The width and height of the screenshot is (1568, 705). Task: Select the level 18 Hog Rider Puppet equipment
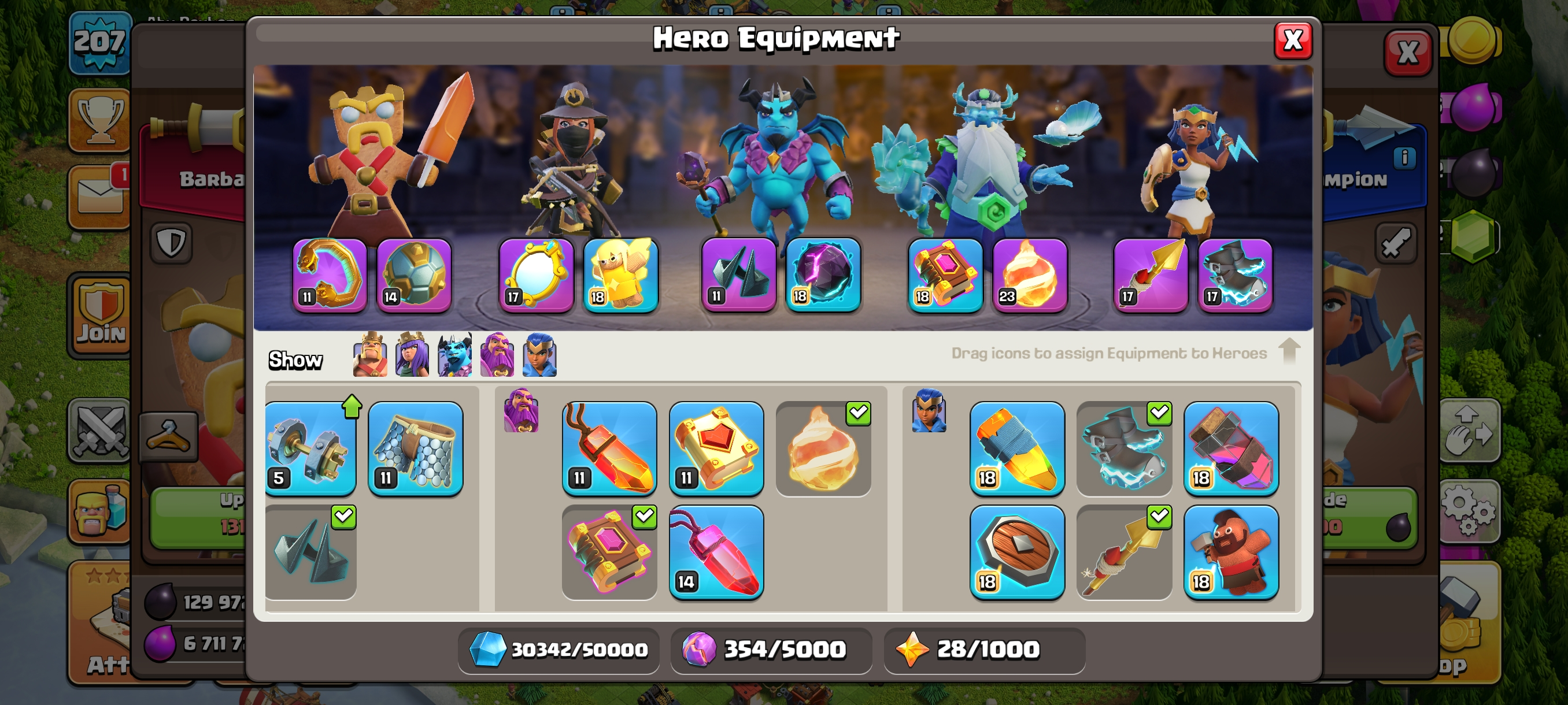(x=1231, y=552)
